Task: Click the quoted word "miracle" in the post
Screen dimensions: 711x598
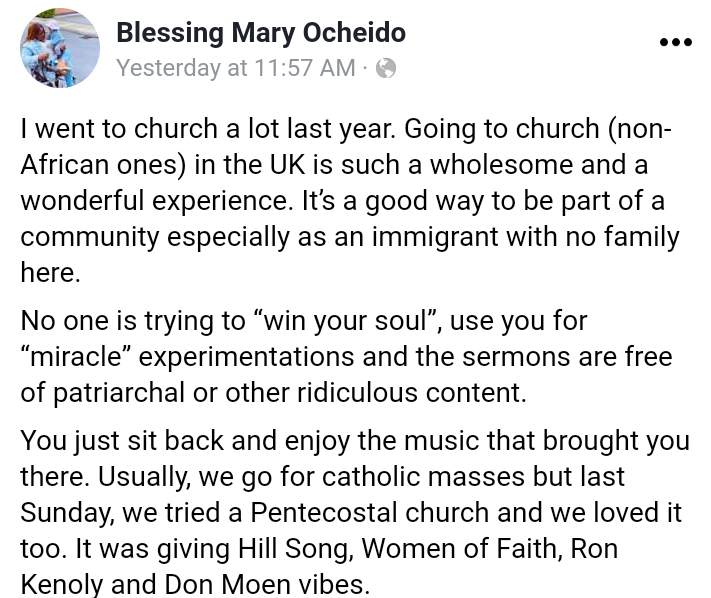Action: 86,357
